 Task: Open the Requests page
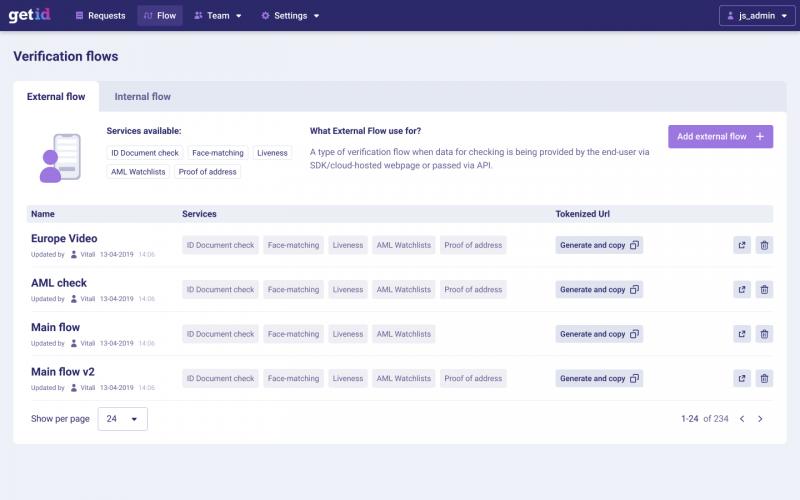101,16
